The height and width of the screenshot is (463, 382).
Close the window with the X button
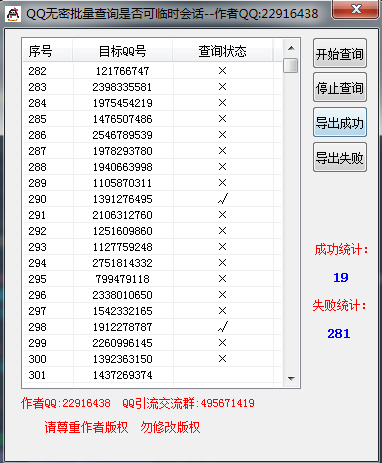point(356,9)
